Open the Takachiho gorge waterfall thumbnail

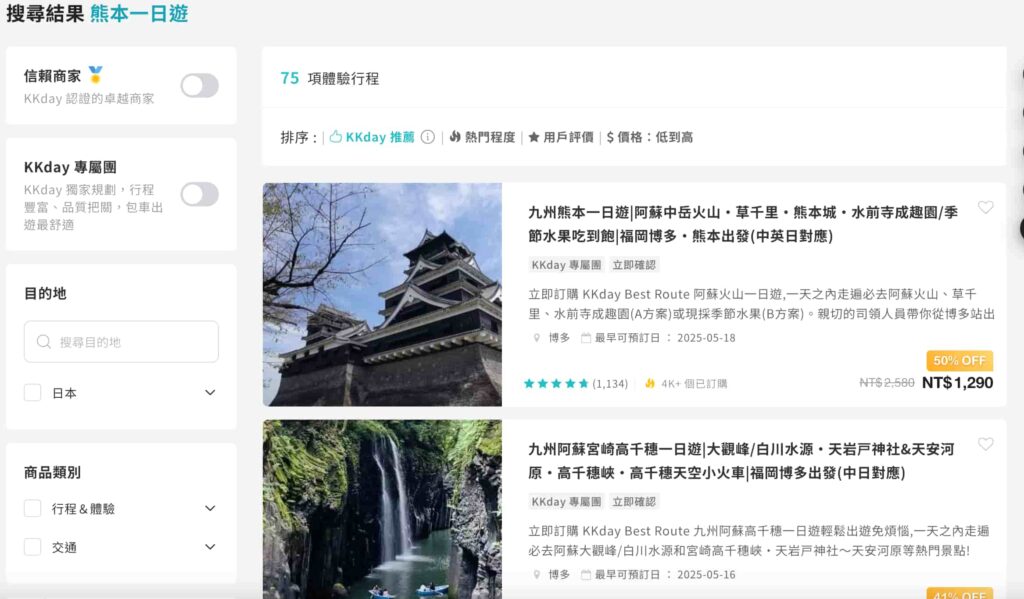tap(383, 510)
